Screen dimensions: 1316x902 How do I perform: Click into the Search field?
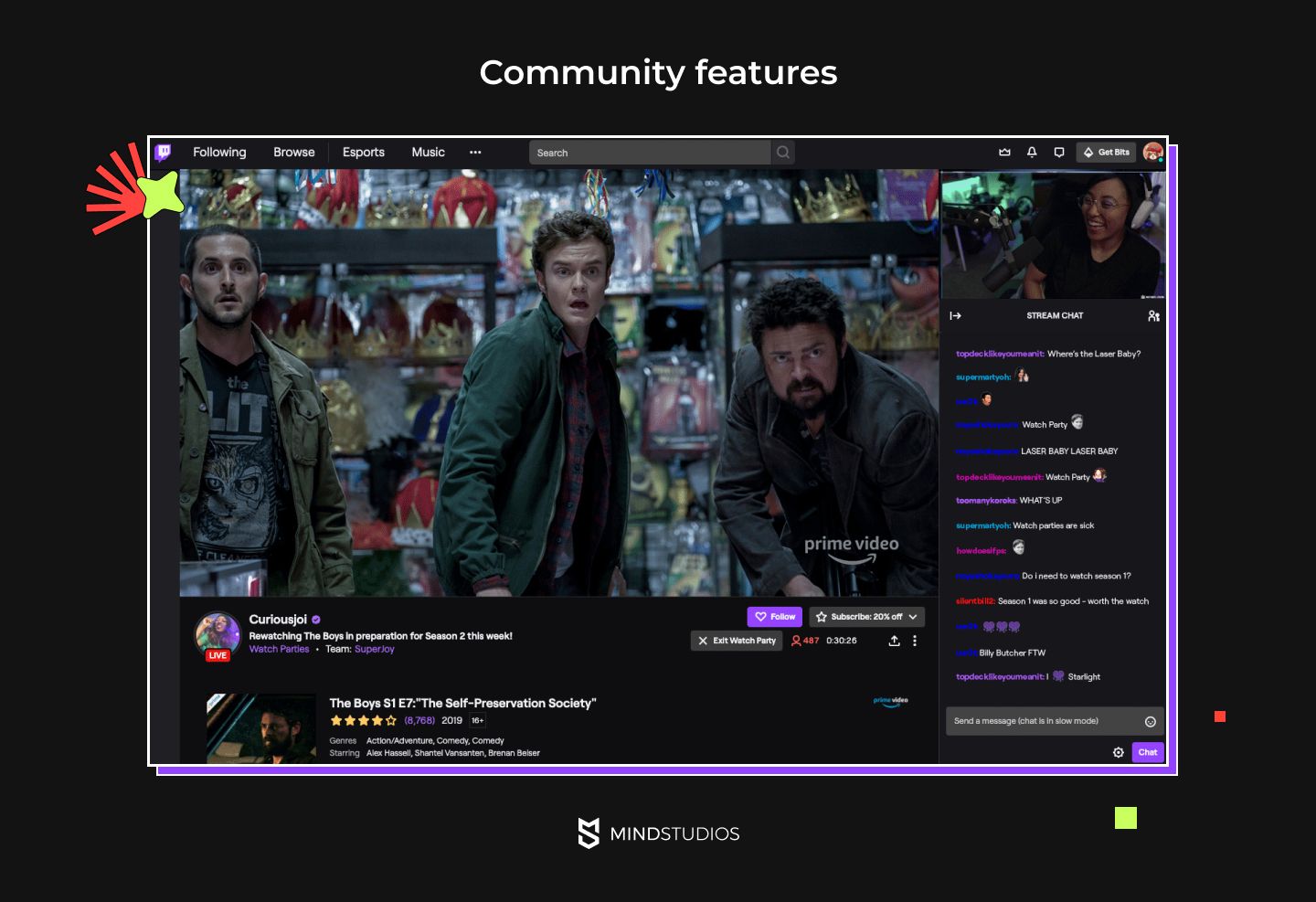tap(650, 153)
